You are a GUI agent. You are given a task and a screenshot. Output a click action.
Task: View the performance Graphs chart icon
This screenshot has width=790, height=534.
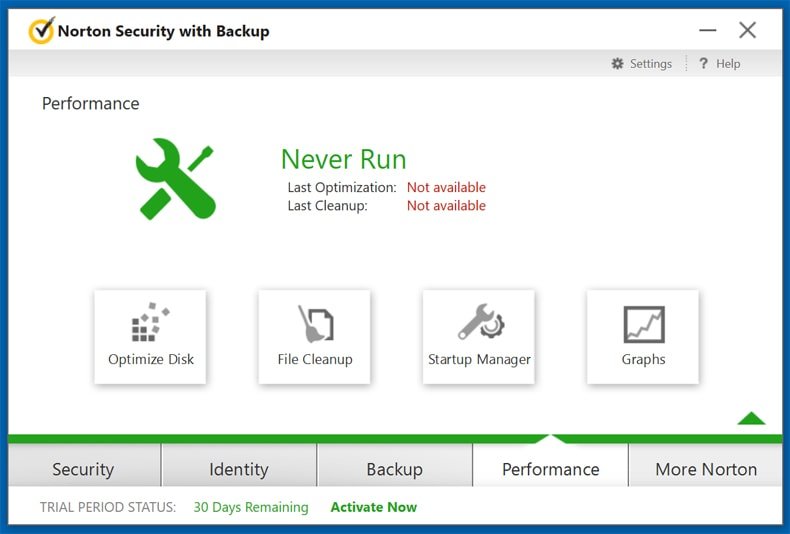[x=644, y=324]
